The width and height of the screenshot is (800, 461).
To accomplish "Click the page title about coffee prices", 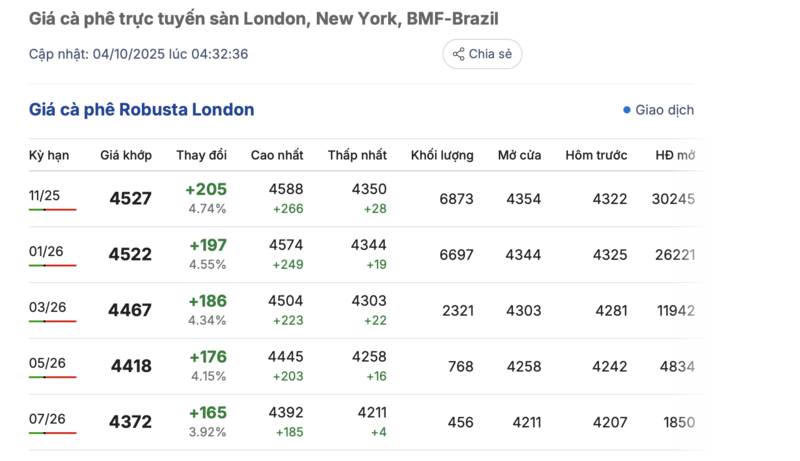I will (x=264, y=19).
